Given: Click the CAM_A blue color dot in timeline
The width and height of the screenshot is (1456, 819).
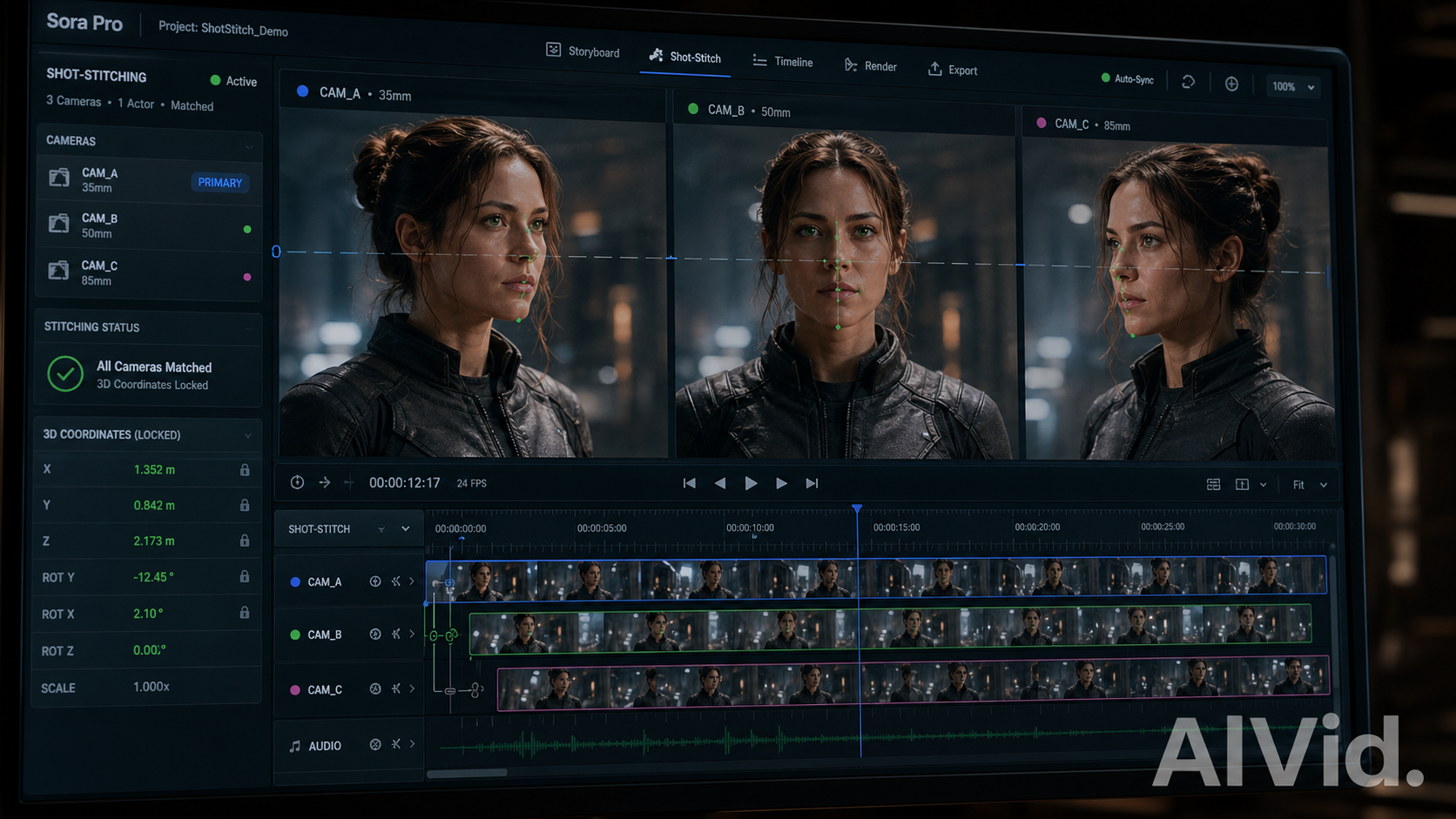Looking at the screenshot, I should (295, 581).
